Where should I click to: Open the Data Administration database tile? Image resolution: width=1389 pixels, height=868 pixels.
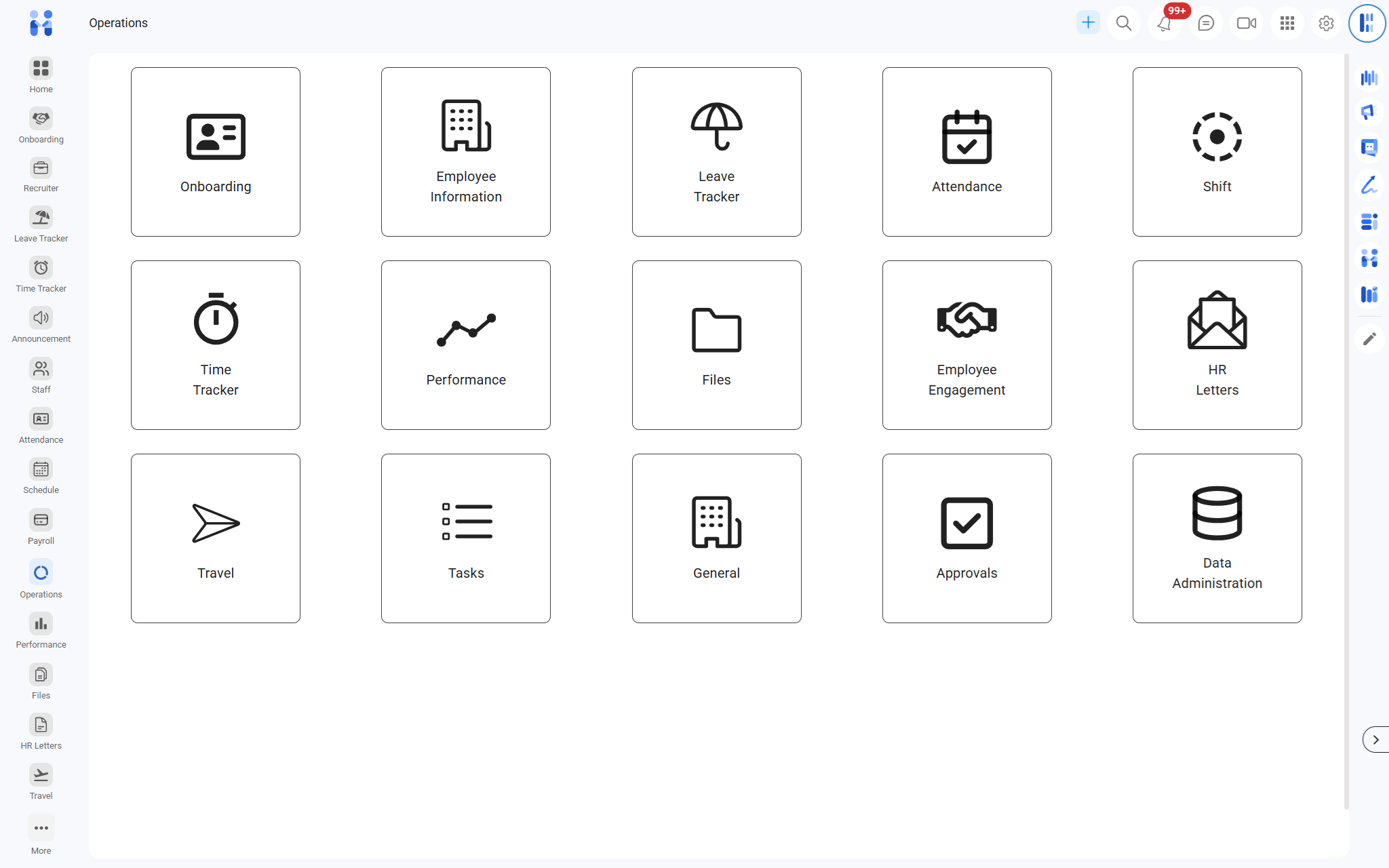pos(1217,538)
